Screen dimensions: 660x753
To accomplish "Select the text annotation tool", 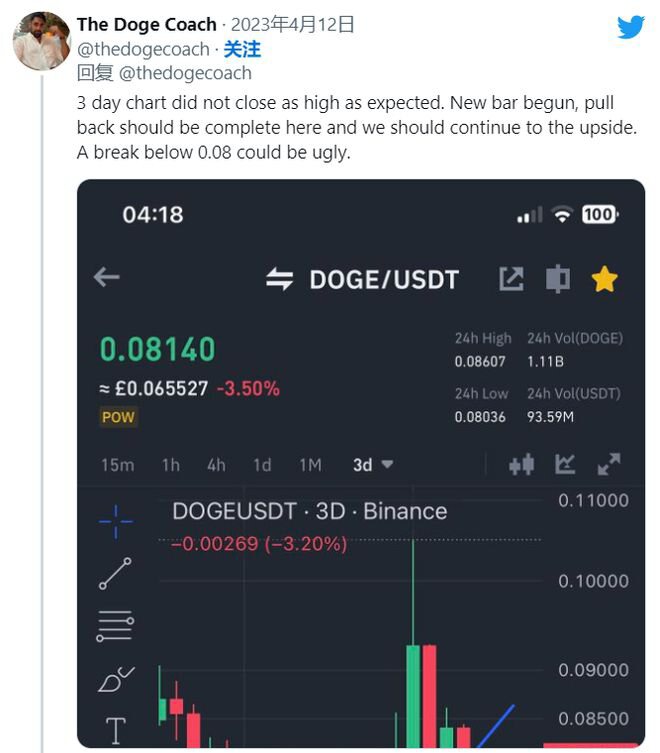I will (x=116, y=731).
